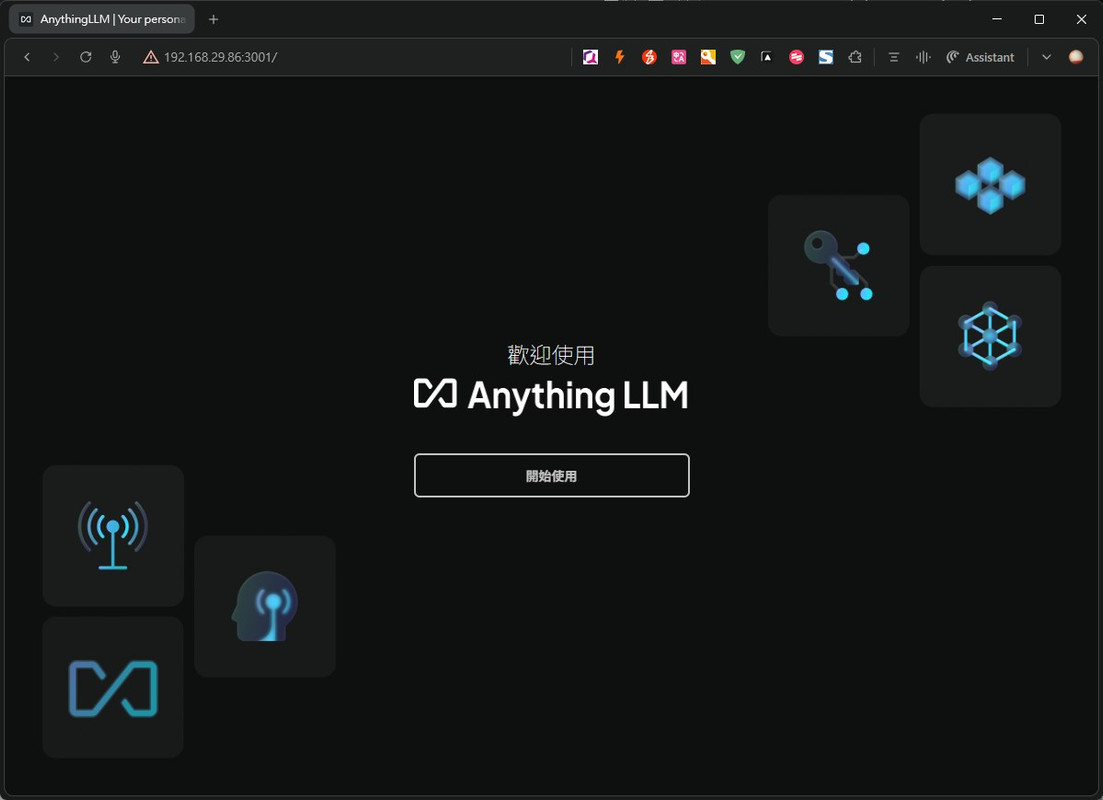Click the red round striped extension icon
The width and height of the screenshot is (1103, 800).
[796, 57]
